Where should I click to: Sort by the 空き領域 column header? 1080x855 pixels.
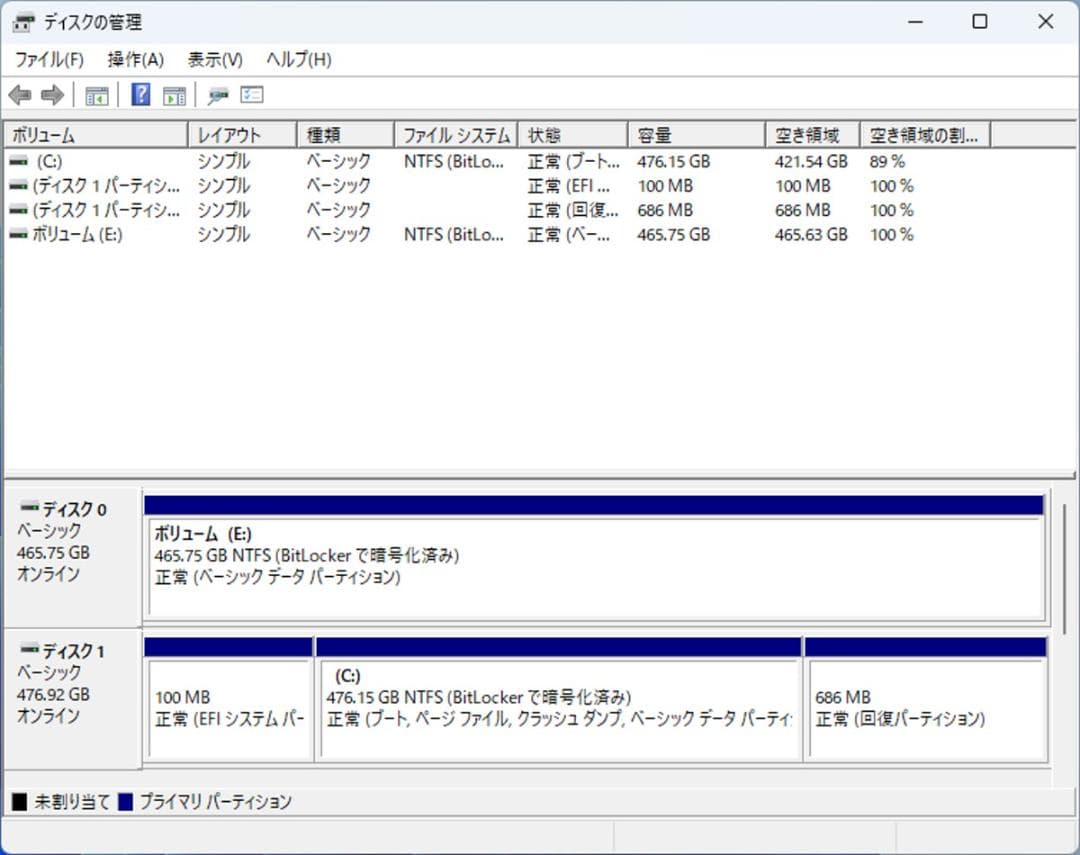812,133
